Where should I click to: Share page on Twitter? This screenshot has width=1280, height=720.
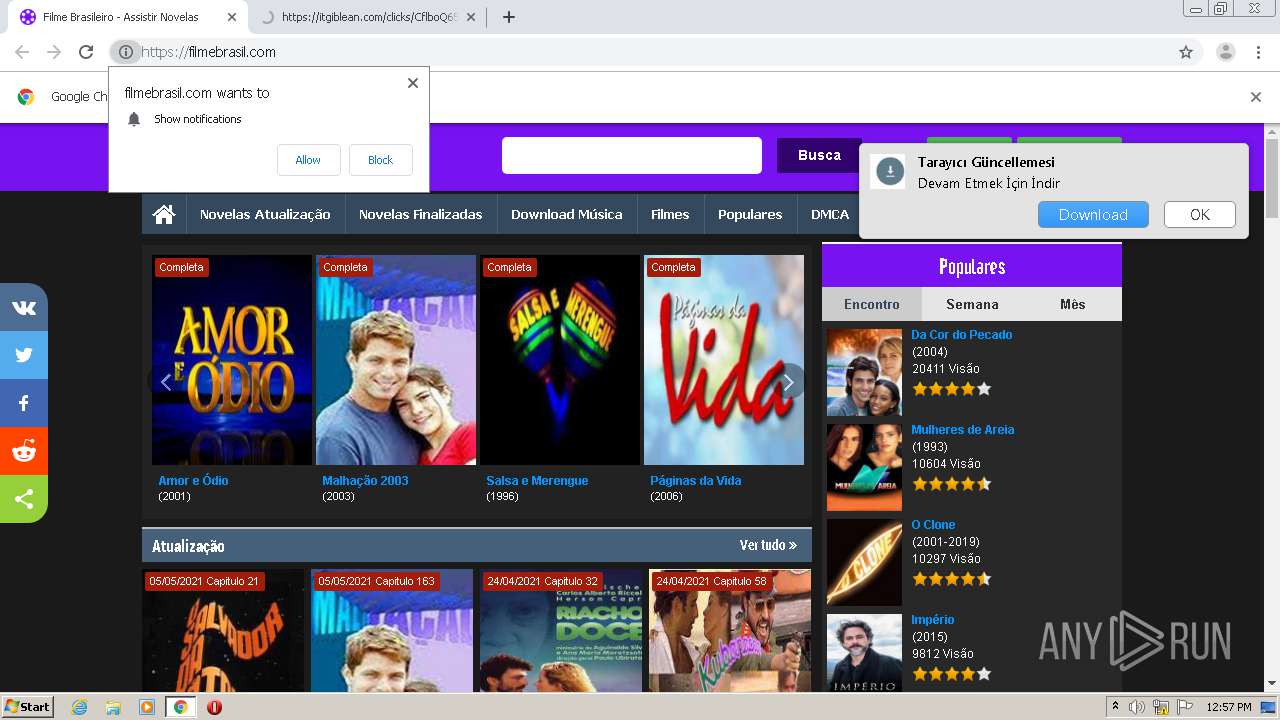coord(24,355)
